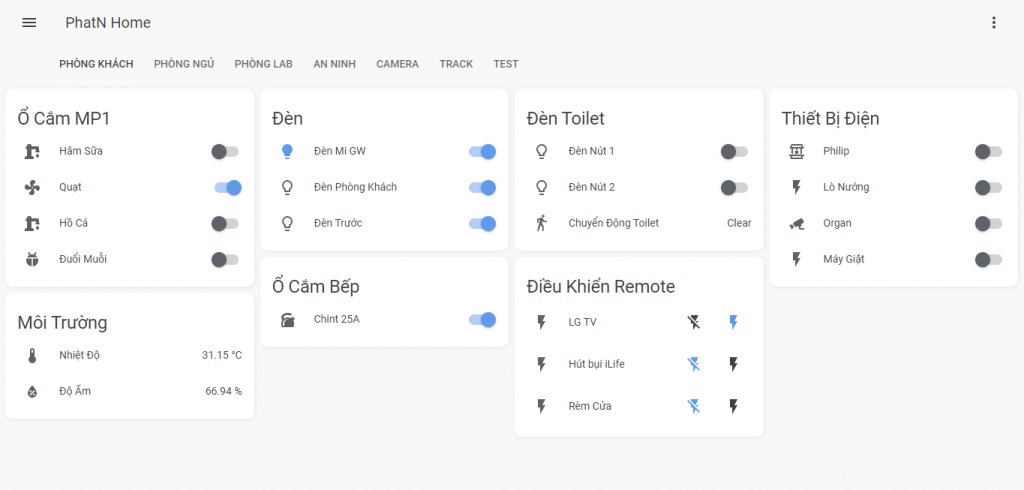Click the Đèn Trước bulb icon
Screen dimensions: 1024x490
[x=287, y=223]
